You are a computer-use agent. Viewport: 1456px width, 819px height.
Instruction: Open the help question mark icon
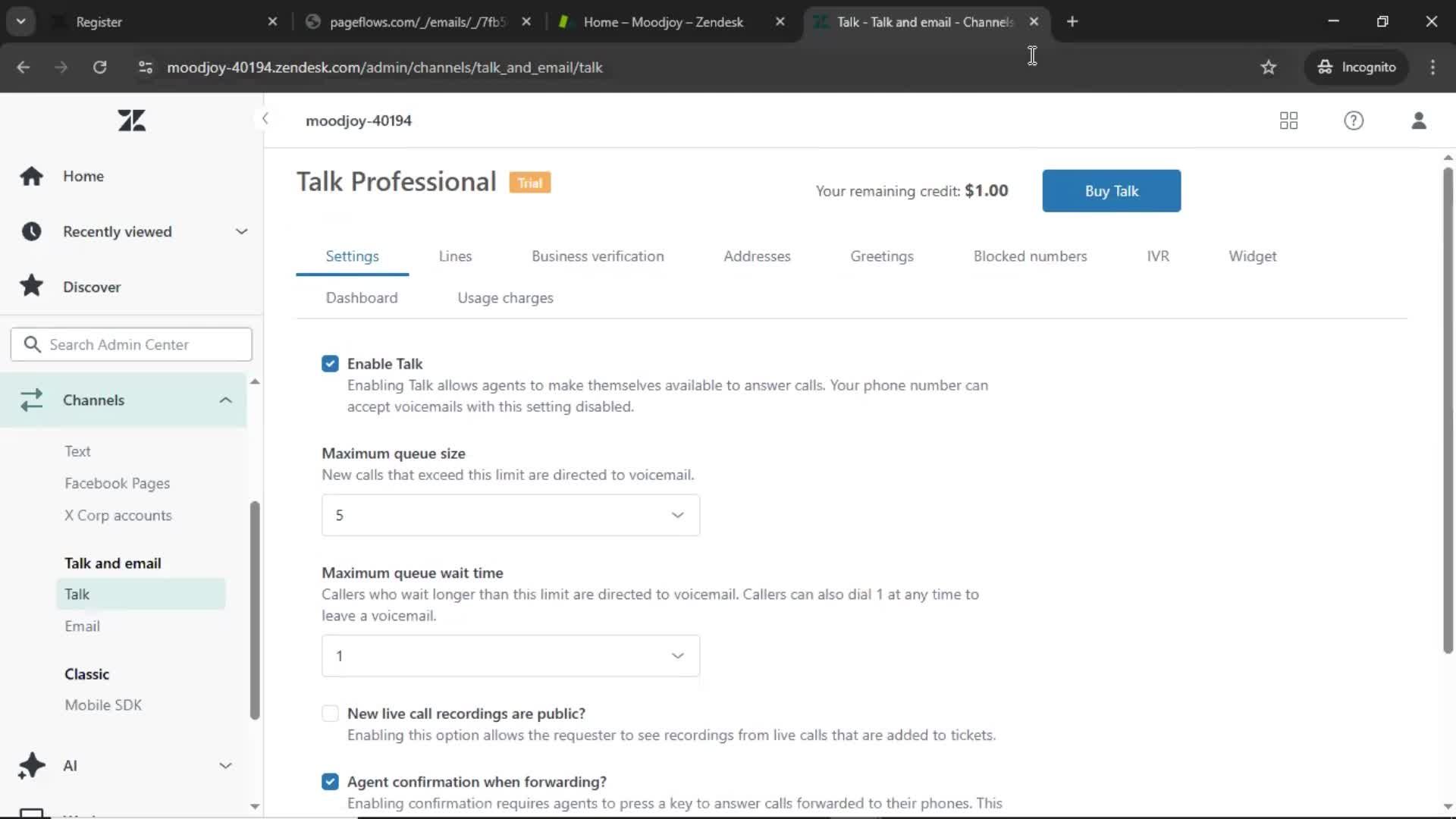(x=1354, y=121)
